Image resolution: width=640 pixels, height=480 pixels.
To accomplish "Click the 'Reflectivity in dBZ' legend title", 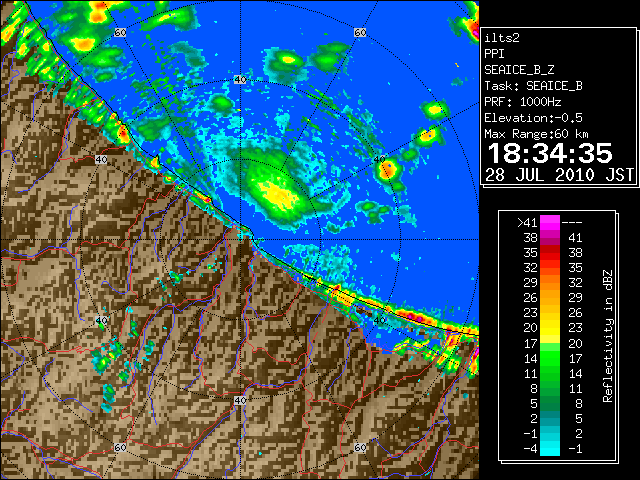I will pos(608,336).
